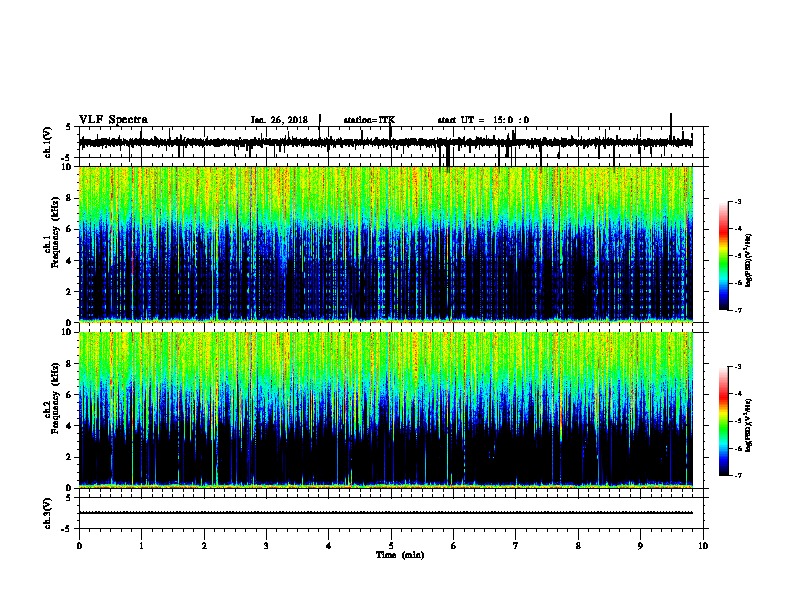Click the ch.2 "Frequency (kHz)" axis title
Screen dimensions: 792x612
(55, 398)
